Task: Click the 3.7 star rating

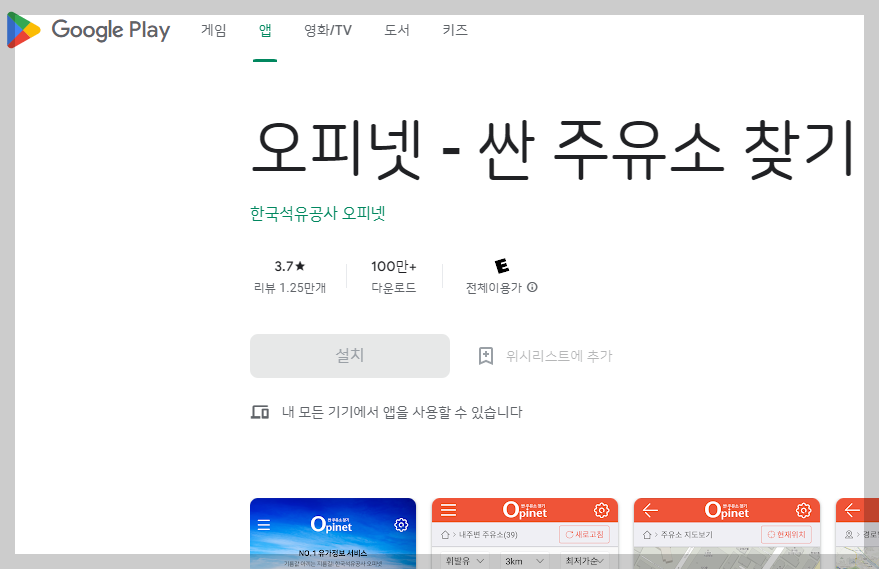Action: [x=290, y=266]
